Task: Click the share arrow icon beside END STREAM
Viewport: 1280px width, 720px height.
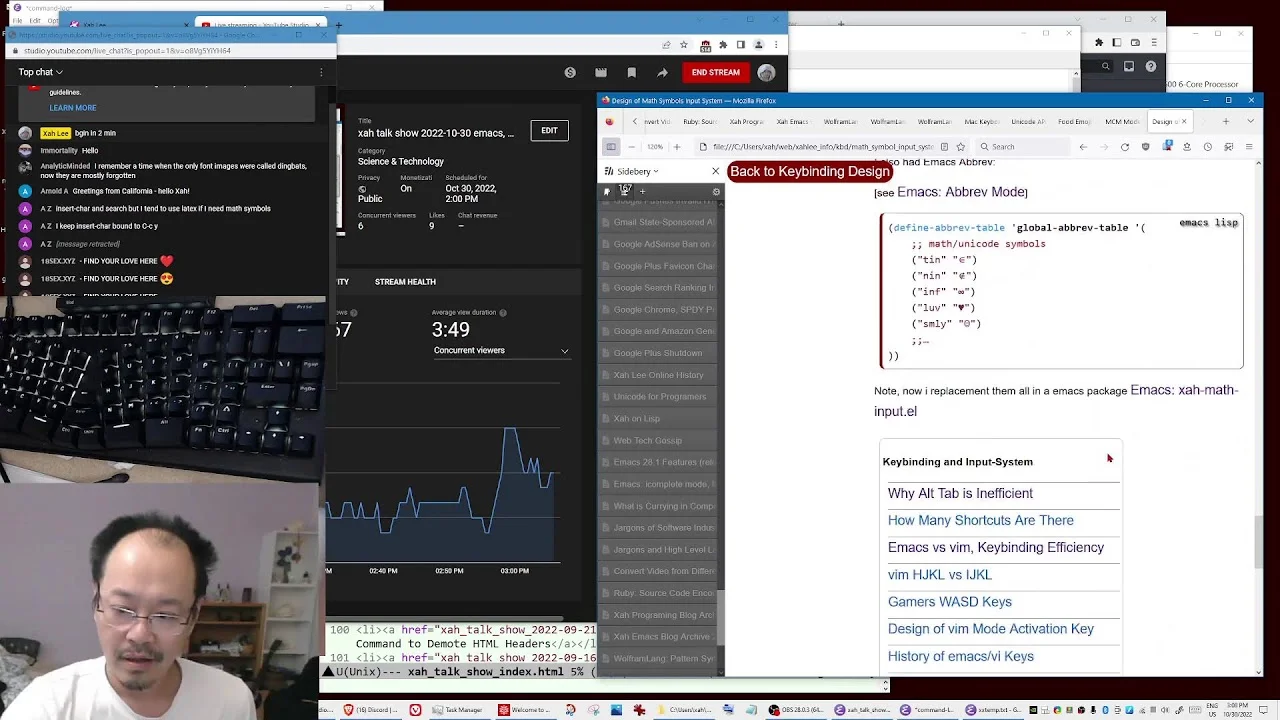Action: (662, 72)
